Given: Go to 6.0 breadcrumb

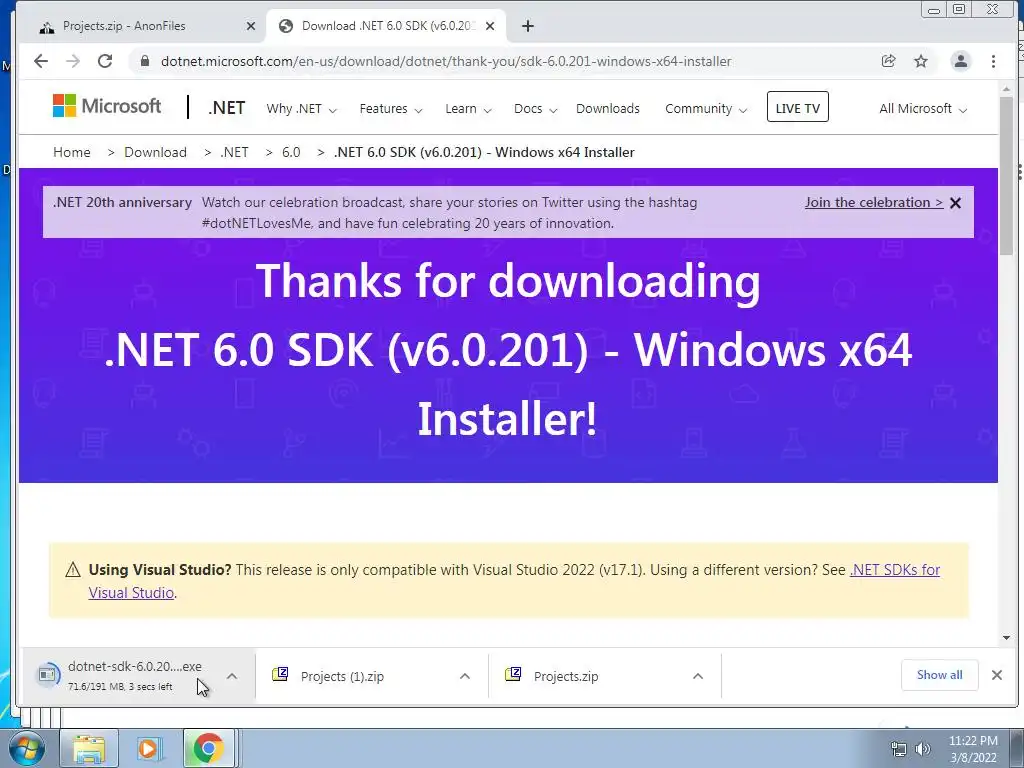Looking at the screenshot, I should (291, 152).
